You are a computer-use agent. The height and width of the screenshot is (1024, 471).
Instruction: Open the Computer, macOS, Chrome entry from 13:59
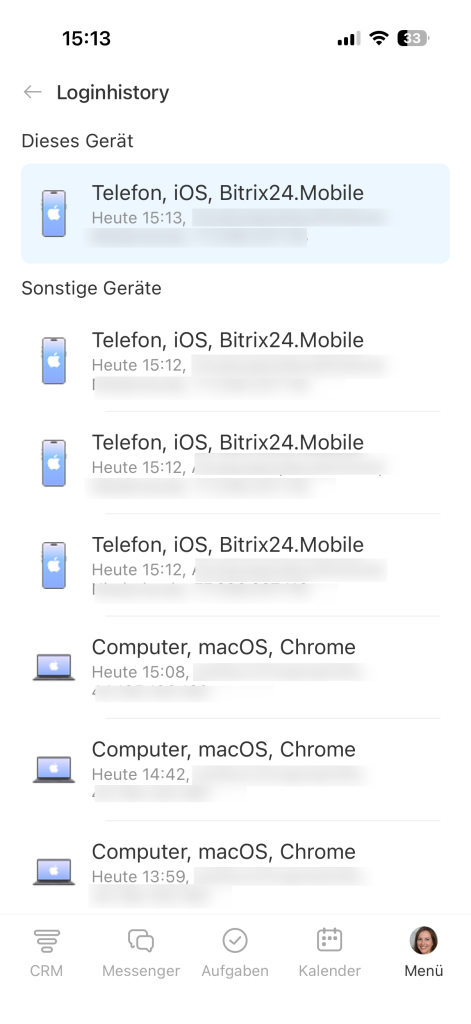tap(235, 869)
